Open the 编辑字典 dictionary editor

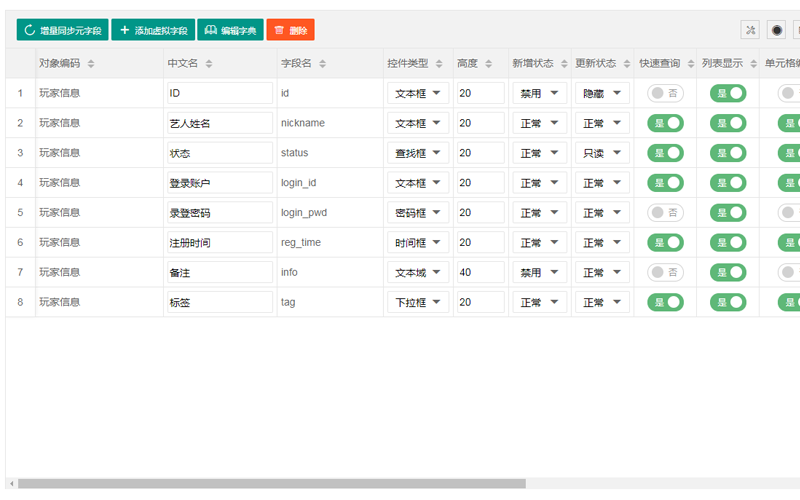pyautogui.click(x=229, y=31)
